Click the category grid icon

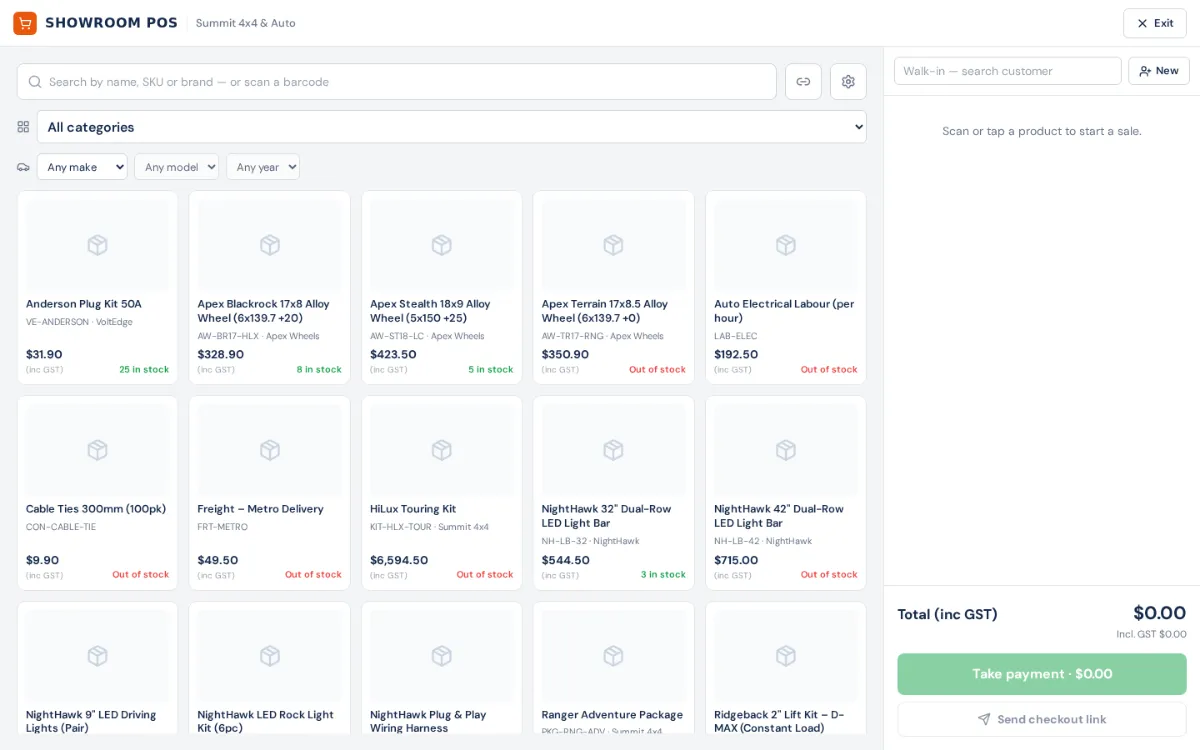23,127
